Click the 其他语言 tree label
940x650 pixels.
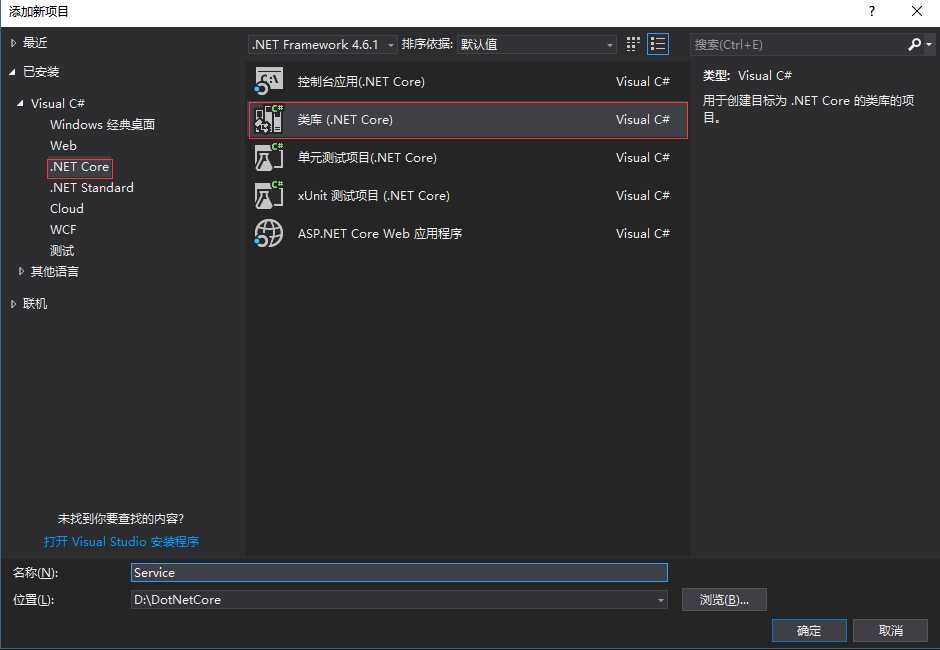click(x=55, y=272)
